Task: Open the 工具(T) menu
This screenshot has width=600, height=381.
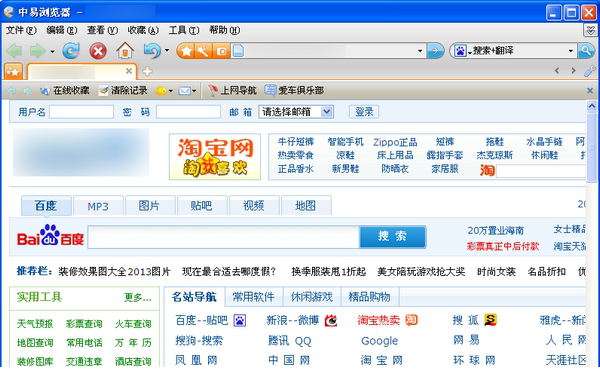Action: (x=184, y=30)
